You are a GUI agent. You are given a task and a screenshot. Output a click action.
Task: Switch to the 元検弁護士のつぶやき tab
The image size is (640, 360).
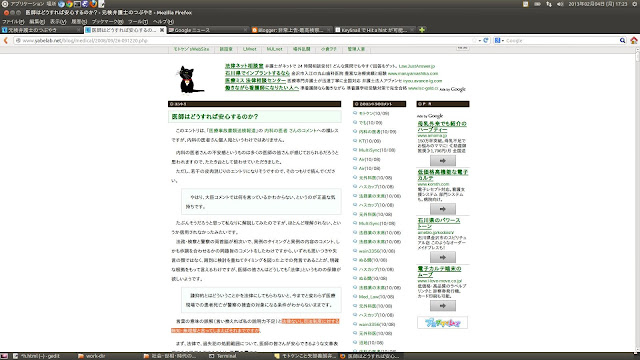point(42,30)
